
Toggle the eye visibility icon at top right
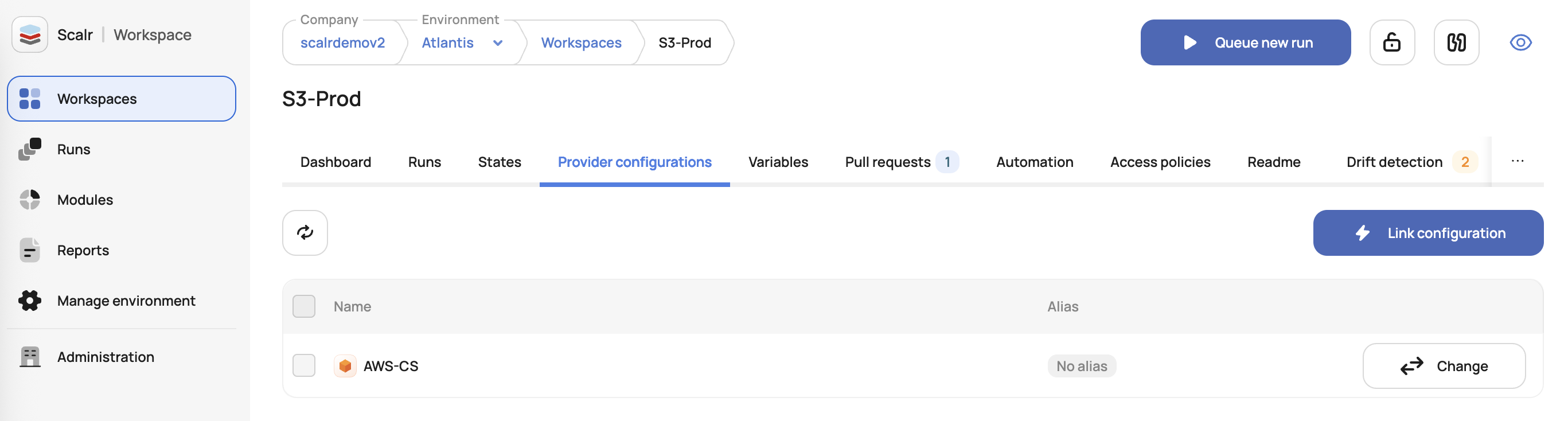[x=1520, y=42]
